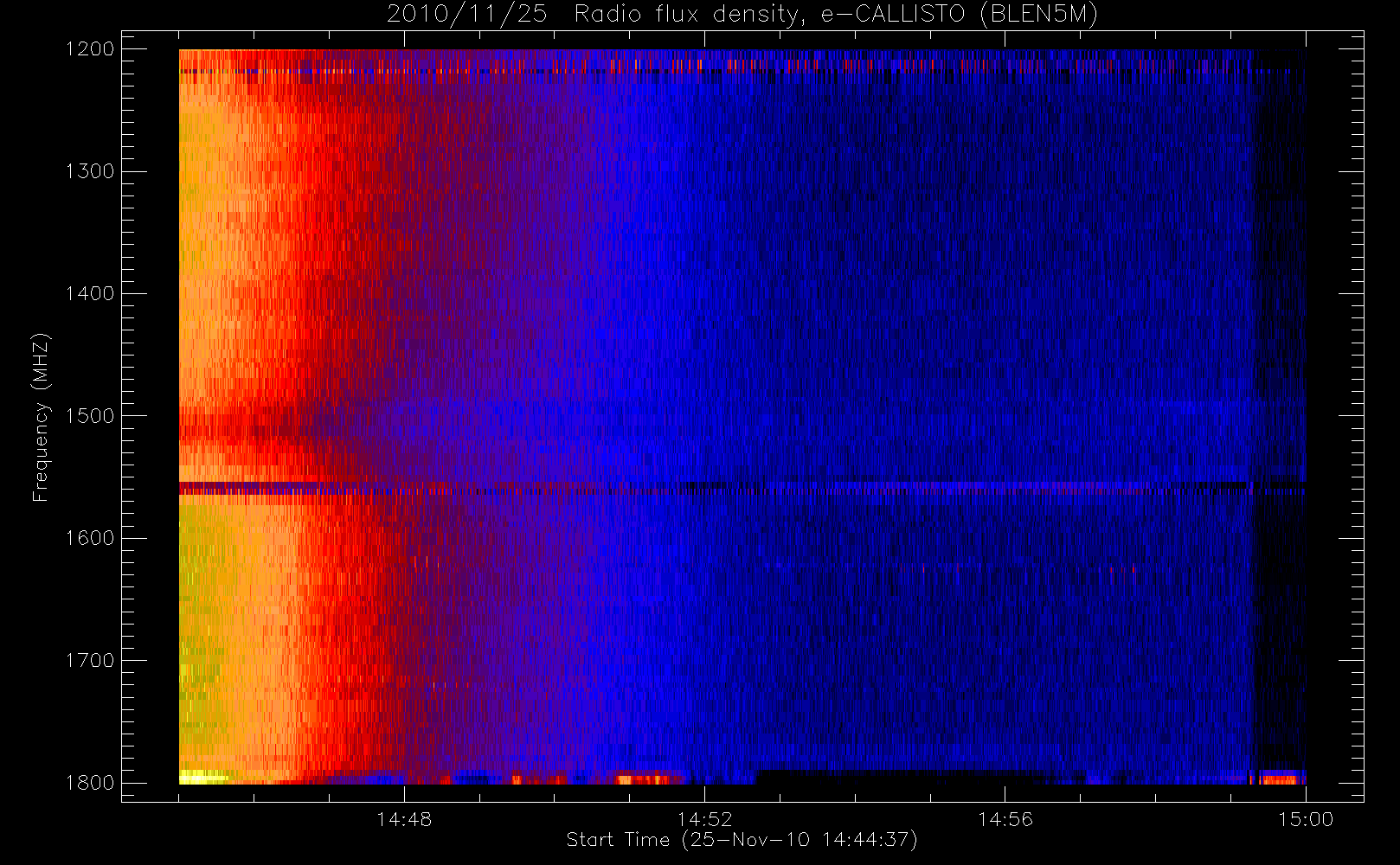Click the dark horizontal interference band near 1560 MHz
Viewport: 1400px width, 865px height.
click(742, 489)
